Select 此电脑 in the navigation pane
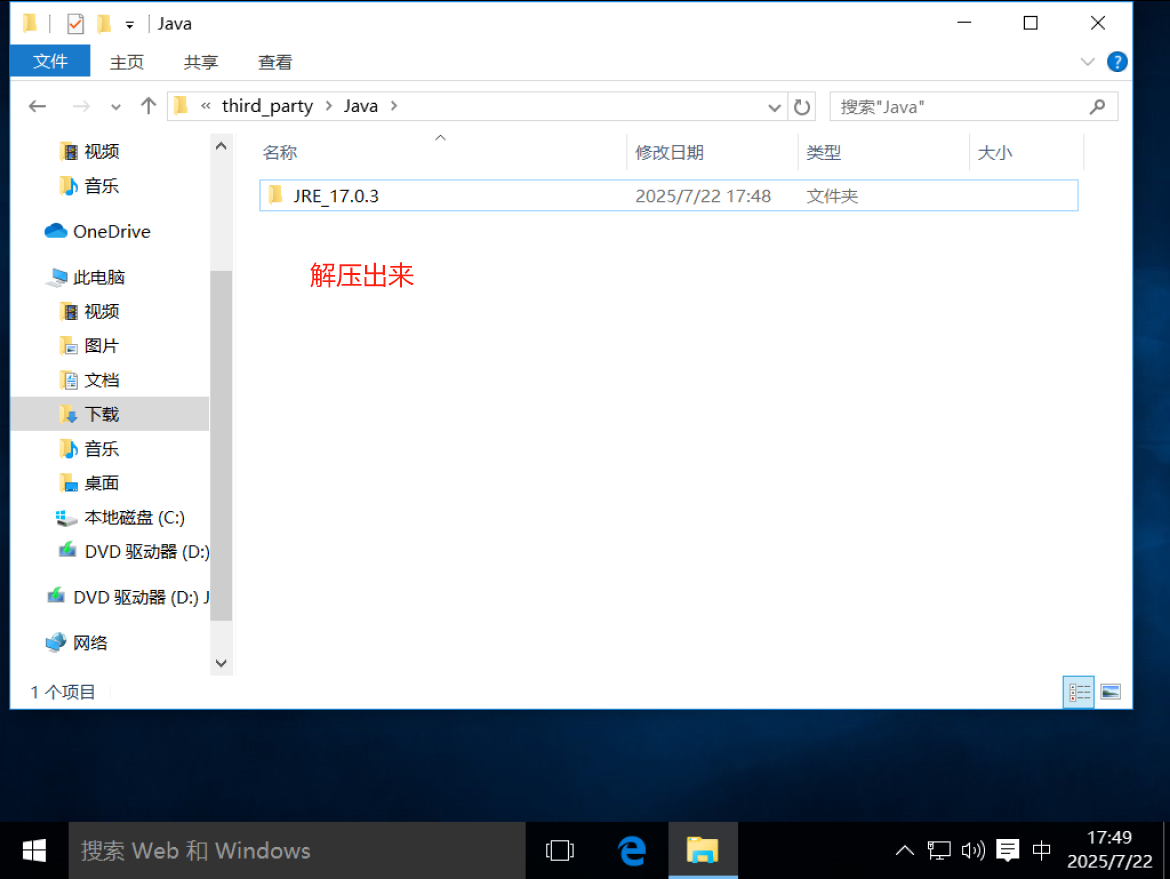This screenshot has height=879, width=1170. [x=98, y=277]
